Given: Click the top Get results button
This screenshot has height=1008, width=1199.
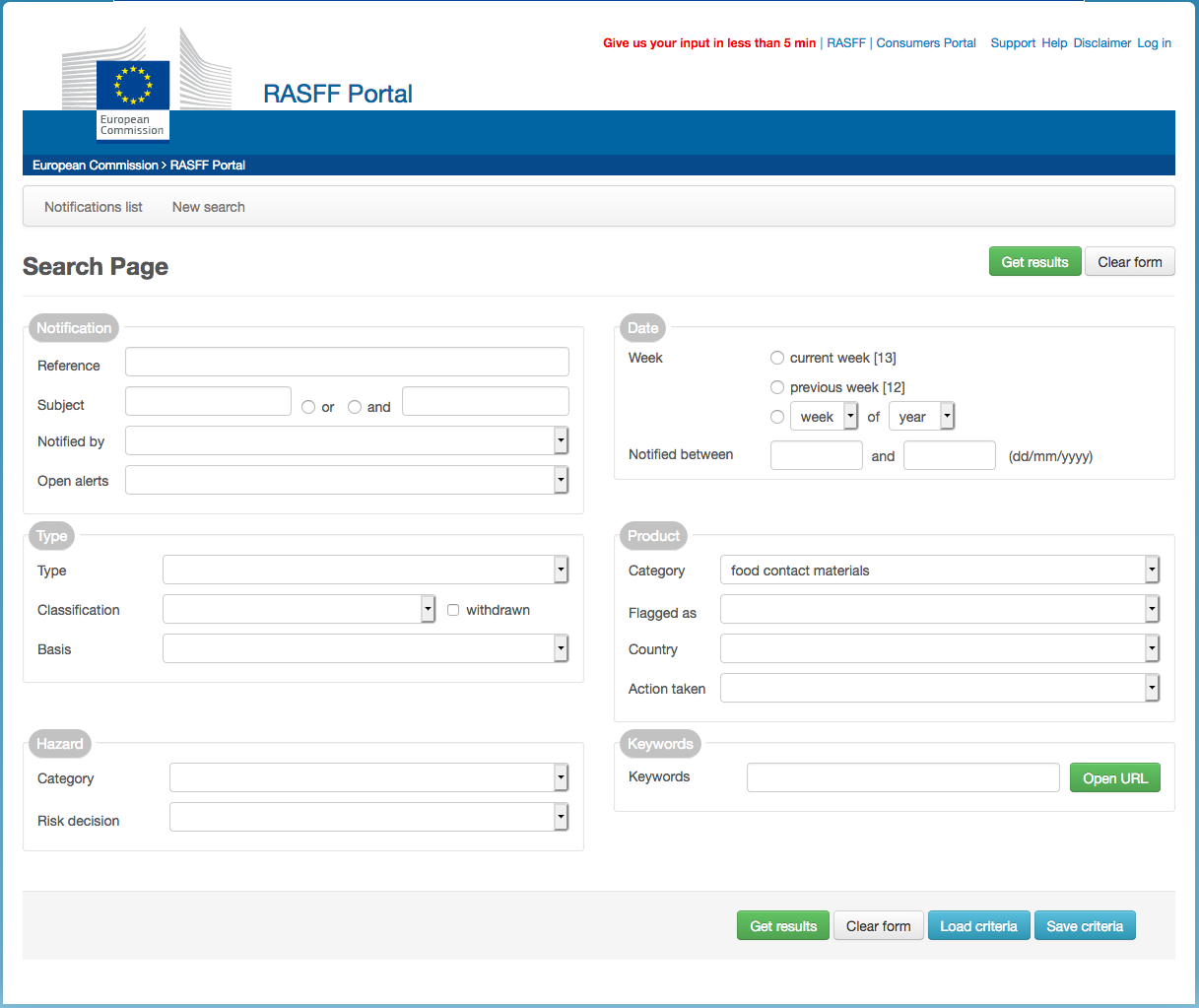Looking at the screenshot, I should click(1035, 261).
